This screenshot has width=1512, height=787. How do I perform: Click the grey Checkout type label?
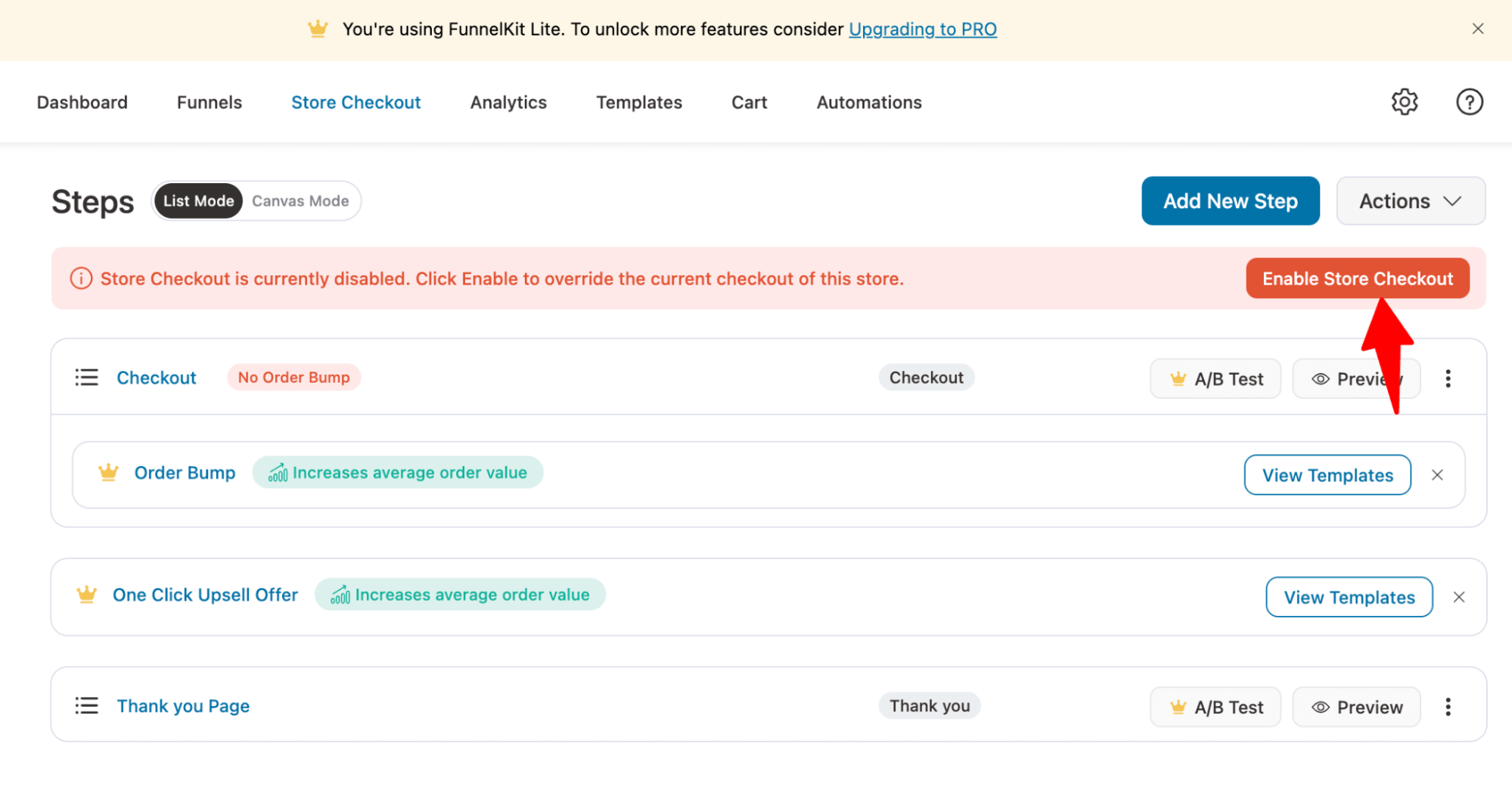pos(927,378)
